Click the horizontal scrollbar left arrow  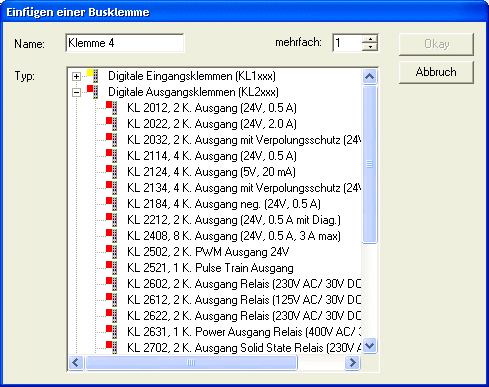click(76, 362)
